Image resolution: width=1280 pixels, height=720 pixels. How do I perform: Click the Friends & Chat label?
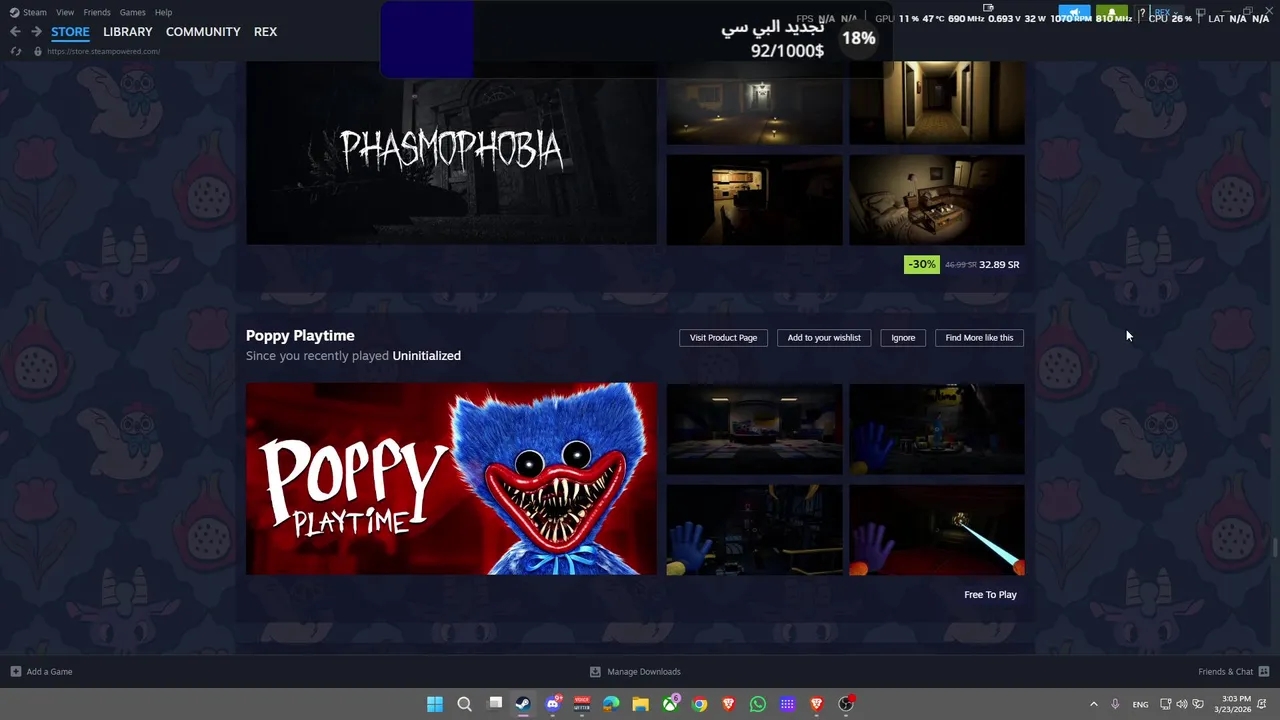click(1225, 672)
